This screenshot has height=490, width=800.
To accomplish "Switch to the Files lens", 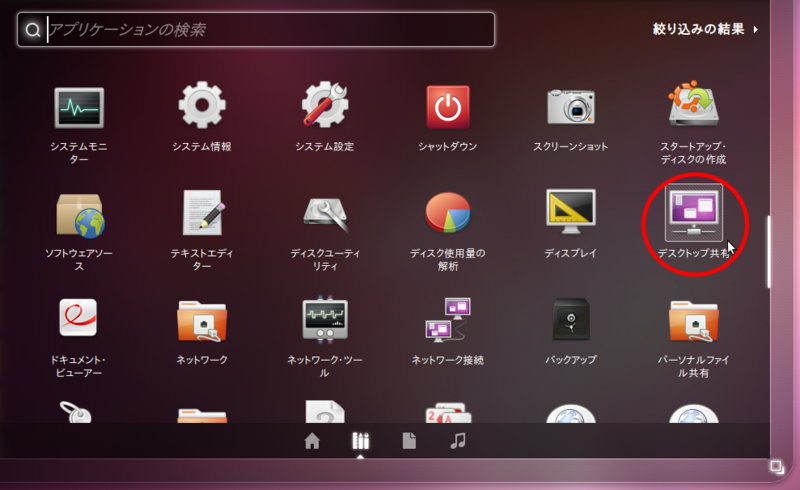I will (x=409, y=440).
